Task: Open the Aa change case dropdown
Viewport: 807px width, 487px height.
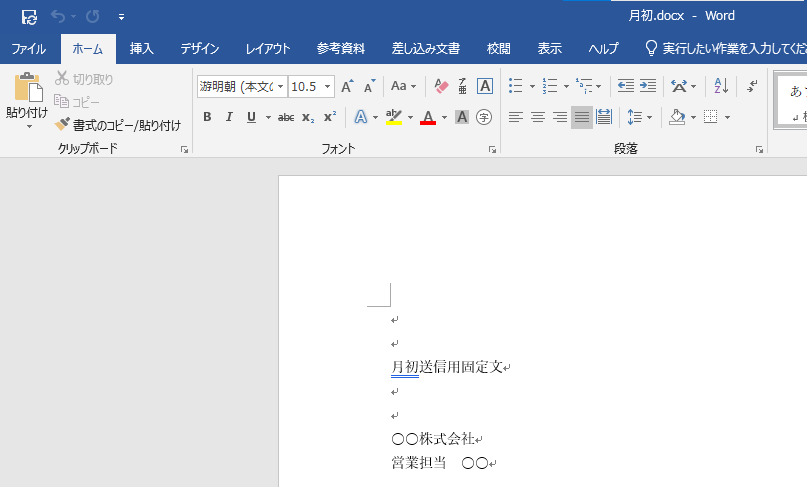Action: coord(404,86)
